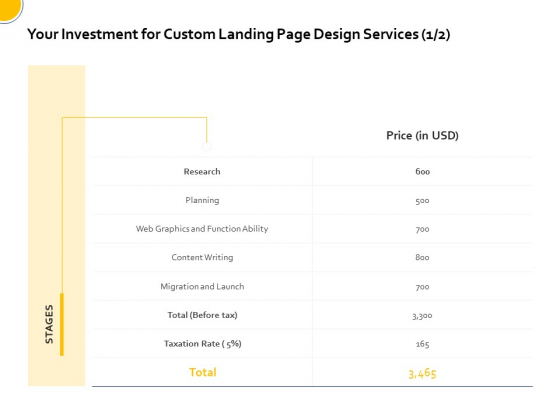Select the grand total value 3,465
560x420 pixels.
click(422, 373)
